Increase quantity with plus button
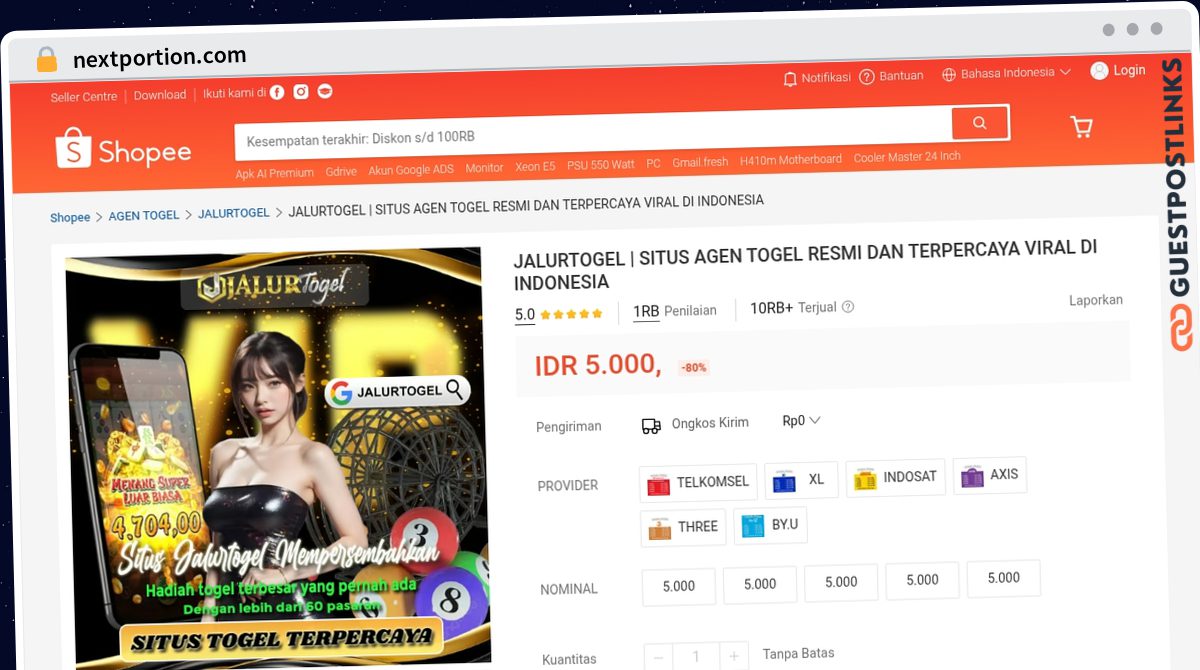The height and width of the screenshot is (670, 1200). tap(733, 656)
